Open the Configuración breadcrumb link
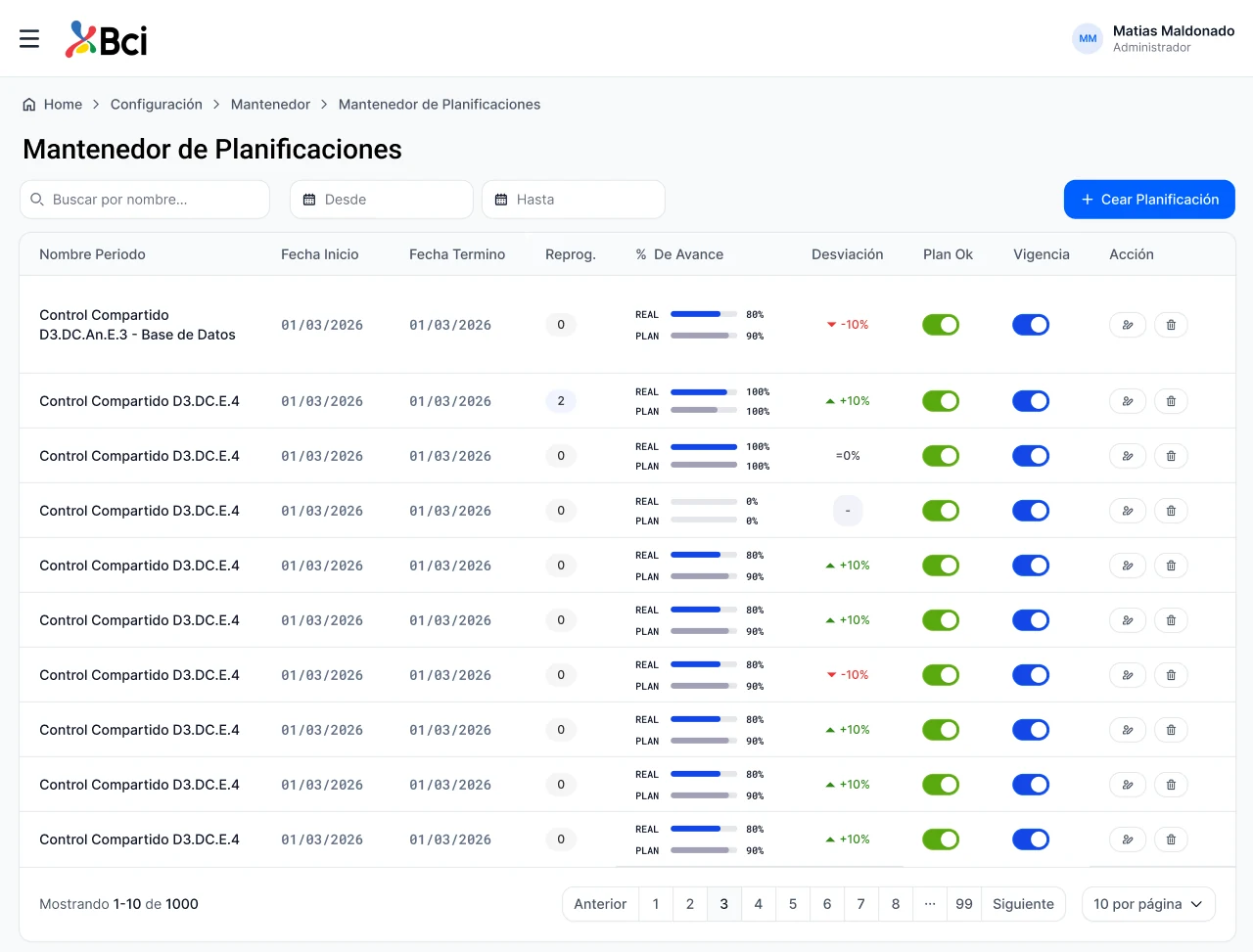The height and width of the screenshot is (952, 1253). click(157, 105)
